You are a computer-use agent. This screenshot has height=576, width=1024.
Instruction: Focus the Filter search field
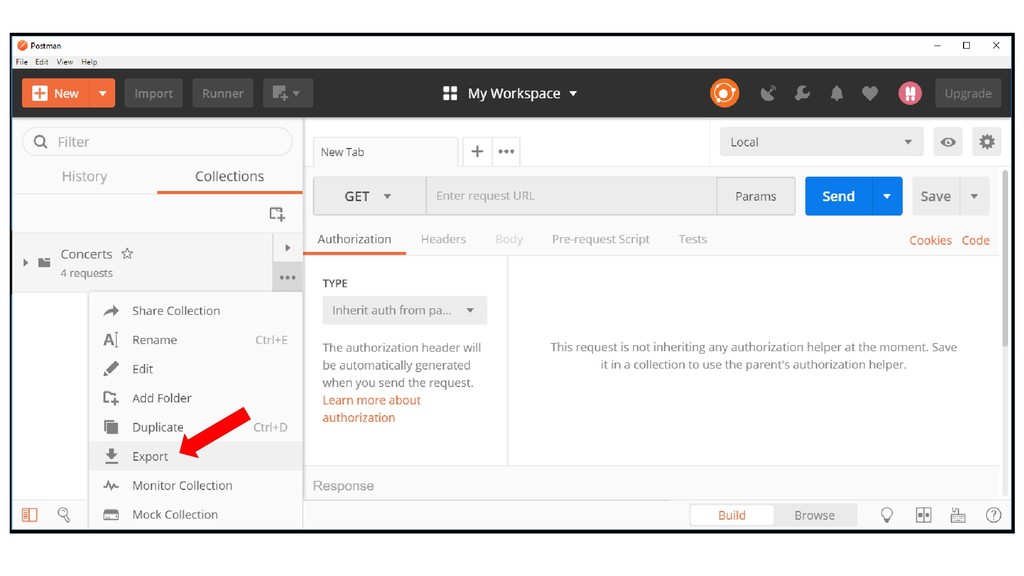pyautogui.click(x=157, y=142)
